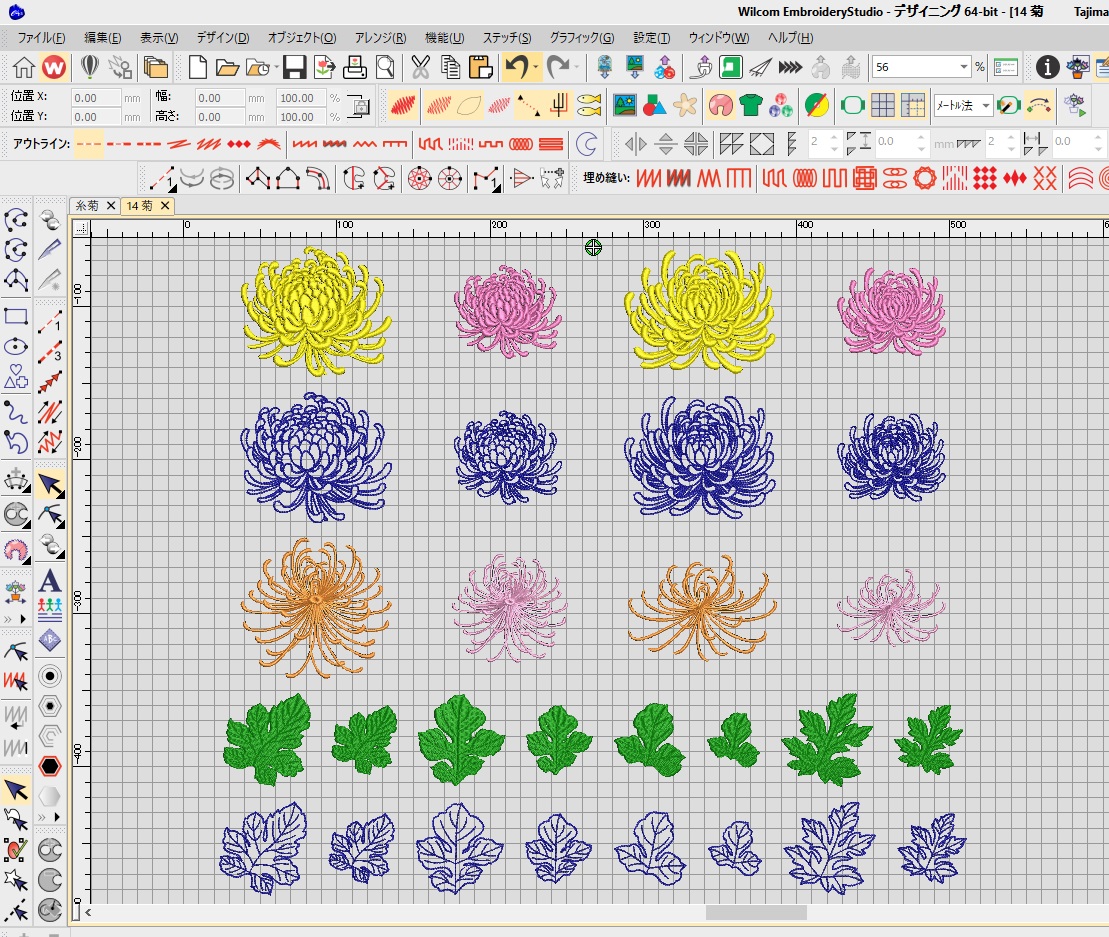The width and height of the screenshot is (1109, 937).
Task: Open a design with the folder icon
Action: pyautogui.click(x=227, y=68)
